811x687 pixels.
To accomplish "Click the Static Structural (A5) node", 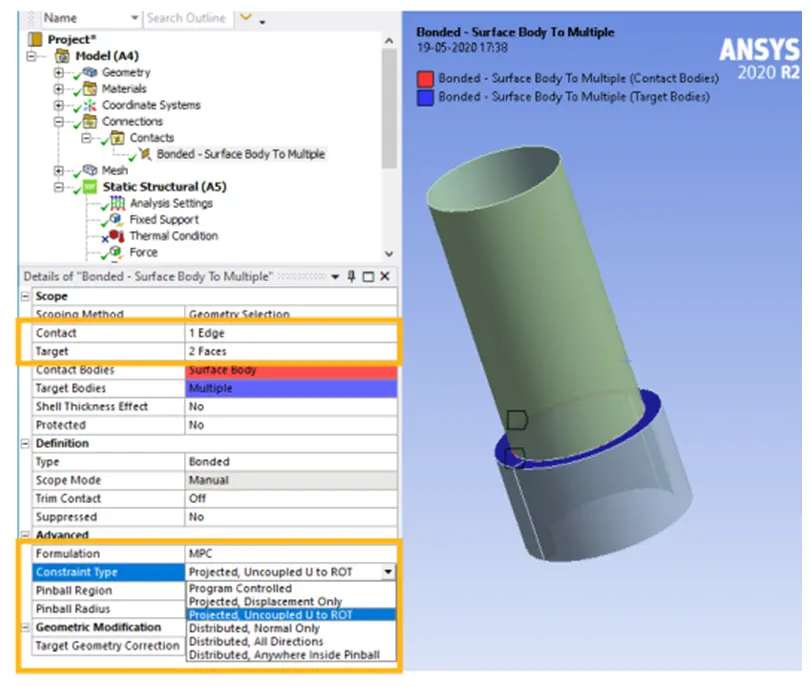I will pos(164,187).
